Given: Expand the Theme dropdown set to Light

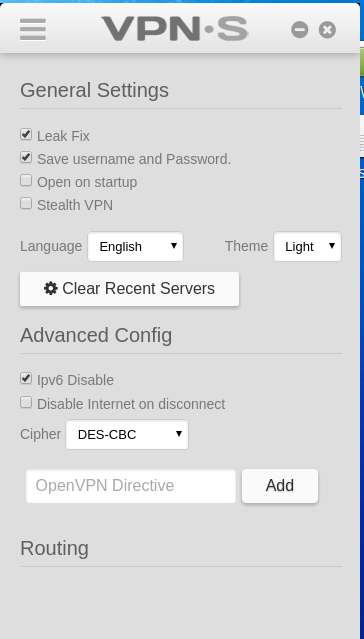Looking at the screenshot, I should tap(307, 247).
